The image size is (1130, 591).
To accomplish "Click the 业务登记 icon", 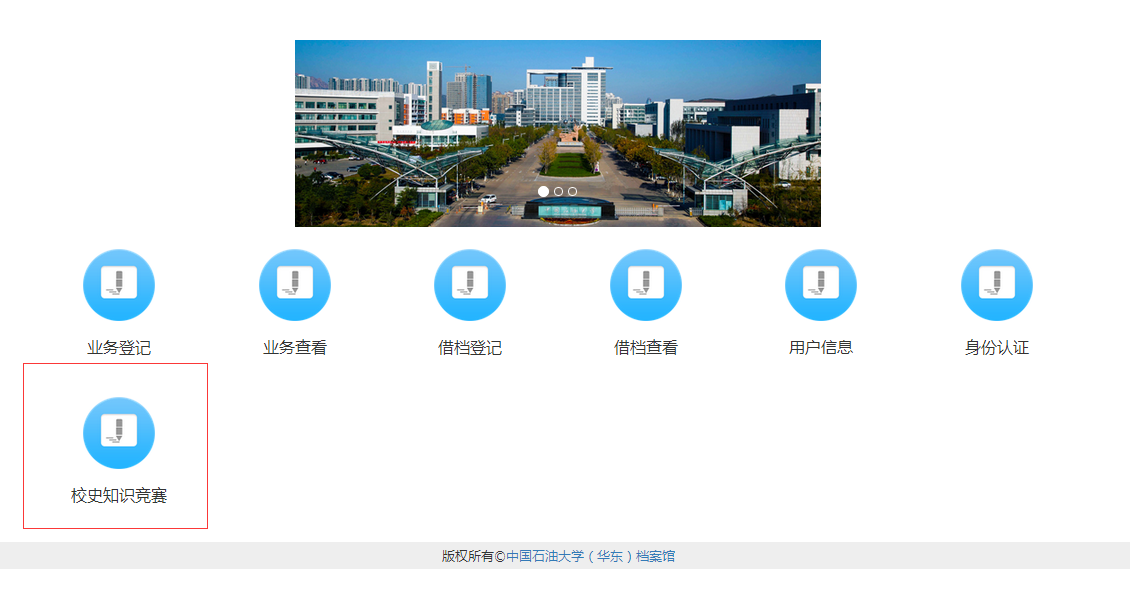I will pos(119,285).
